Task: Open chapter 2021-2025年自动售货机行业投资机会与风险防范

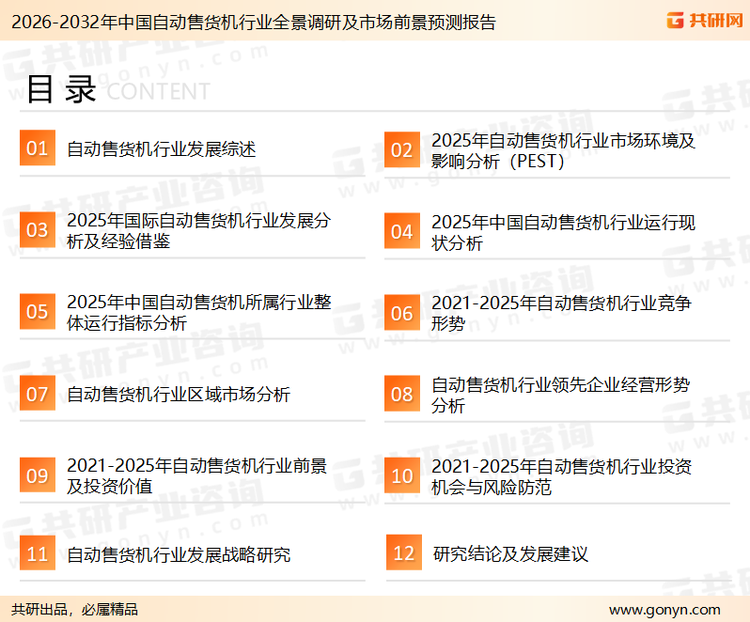Action: click(561, 477)
